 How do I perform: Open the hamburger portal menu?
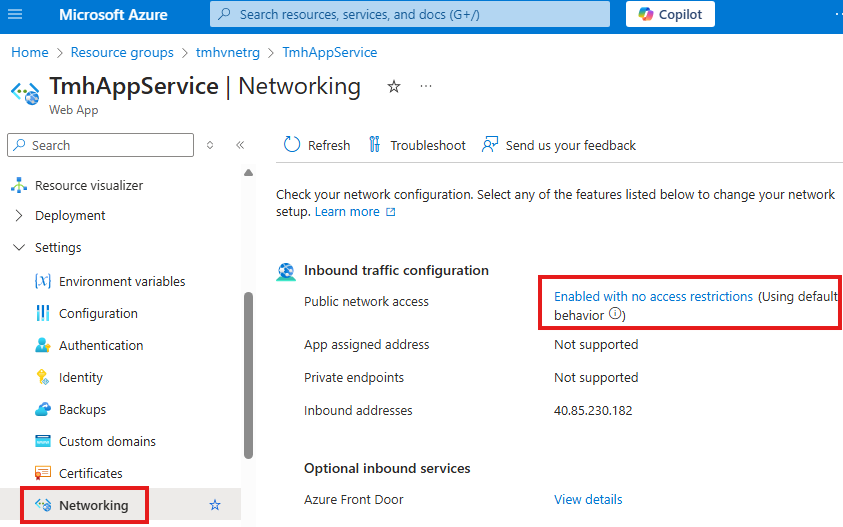click(x=15, y=14)
